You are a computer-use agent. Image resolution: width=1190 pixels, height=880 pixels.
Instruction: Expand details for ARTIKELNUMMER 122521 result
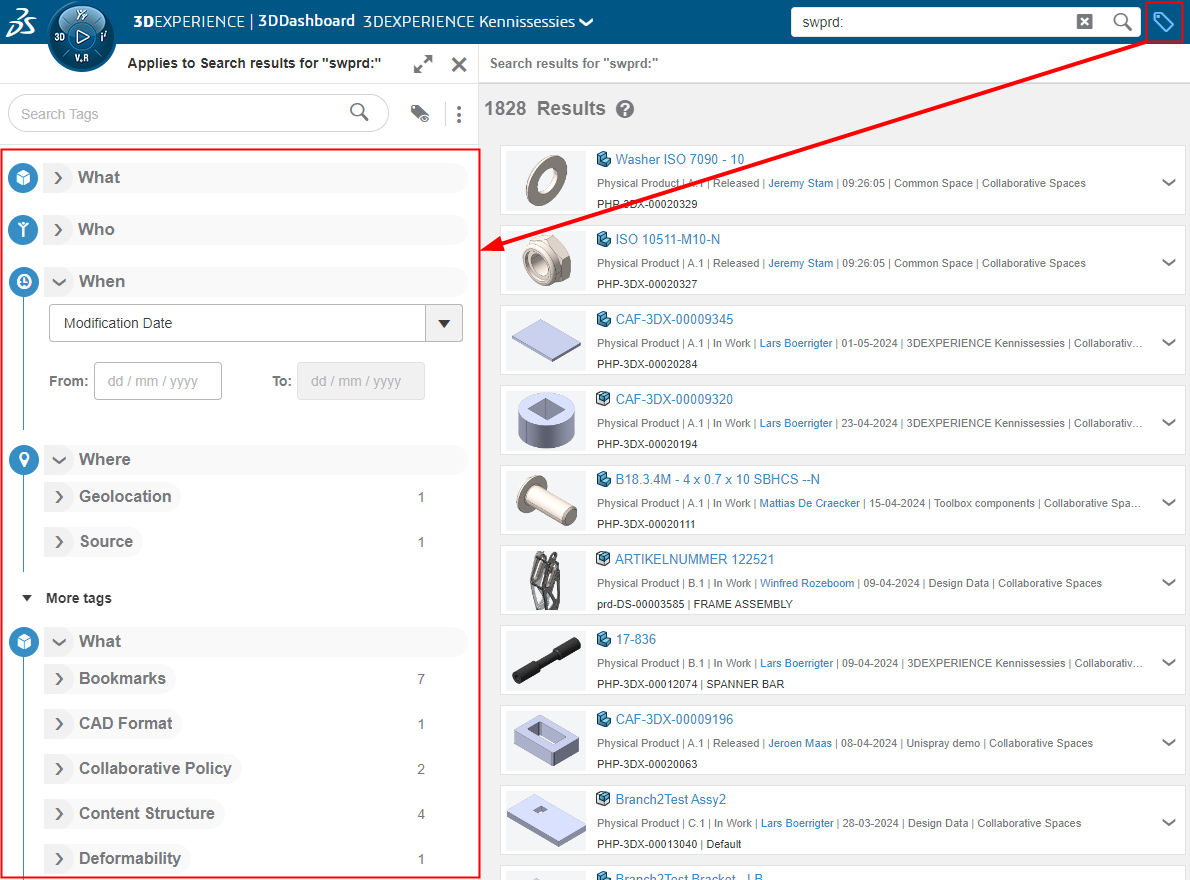coord(1169,583)
